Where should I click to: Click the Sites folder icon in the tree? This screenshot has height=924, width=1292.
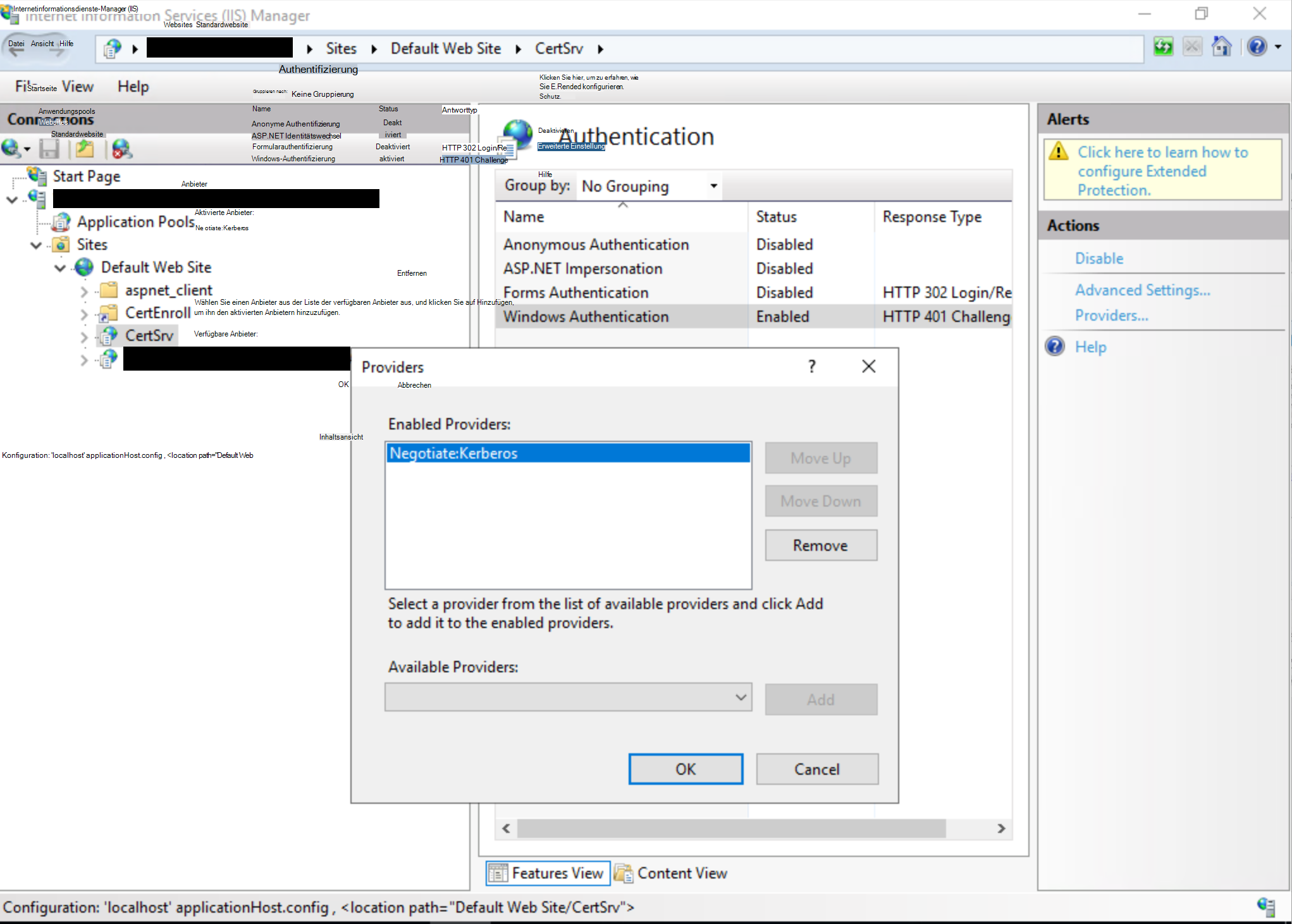pos(61,244)
